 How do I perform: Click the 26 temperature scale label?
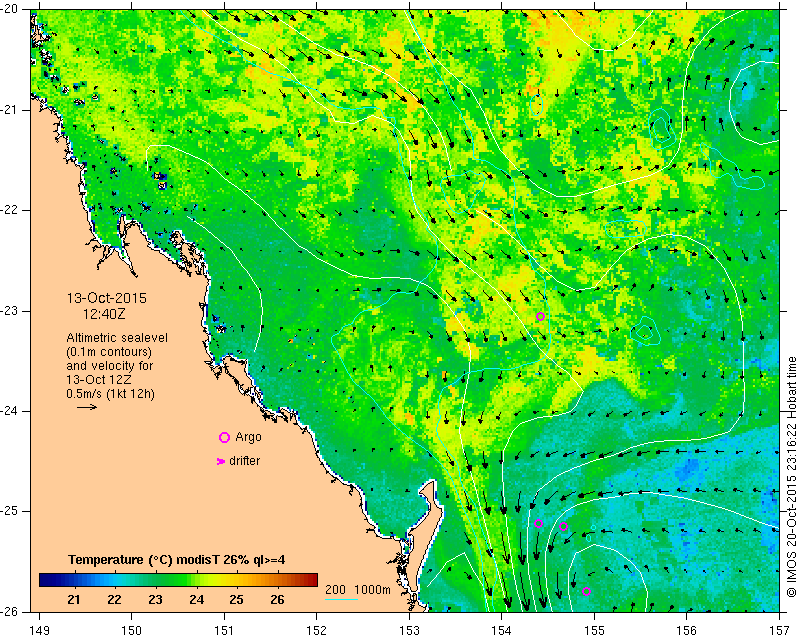(277, 599)
